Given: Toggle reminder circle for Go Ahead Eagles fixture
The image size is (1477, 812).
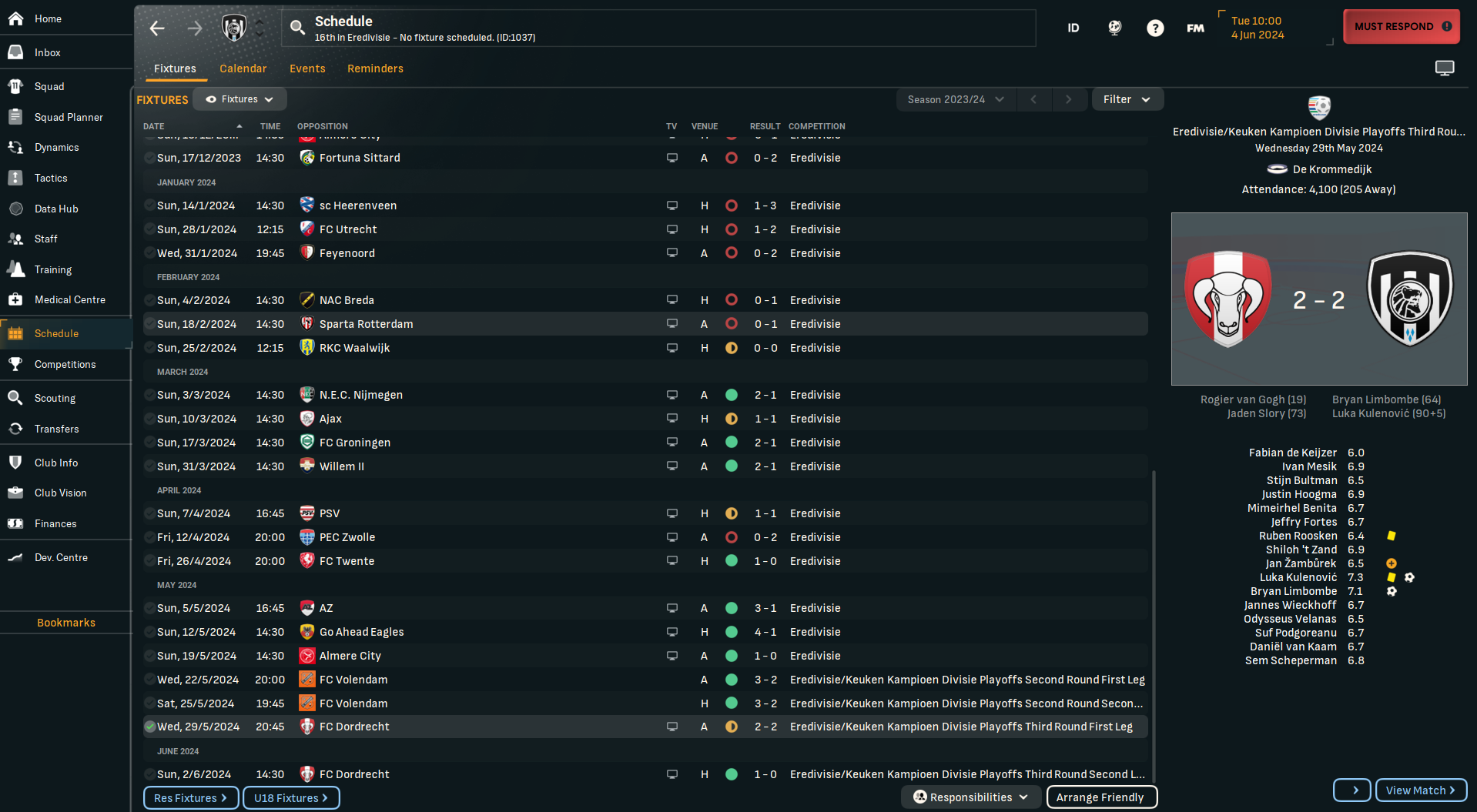Looking at the screenshot, I should point(149,632).
